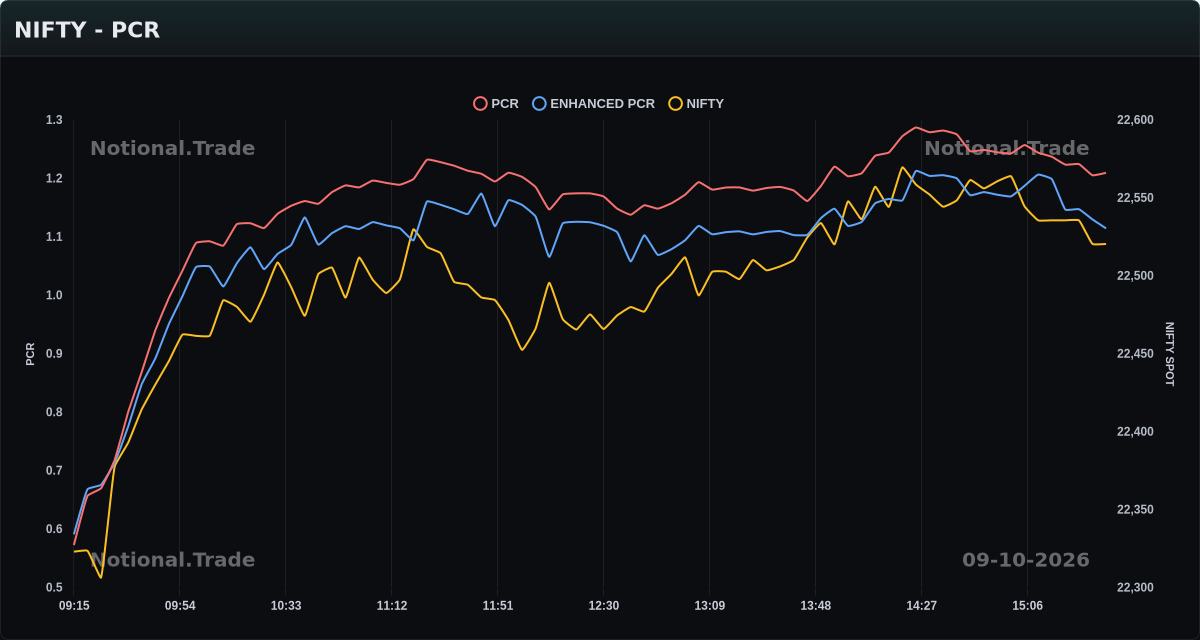The width and height of the screenshot is (1200, 640).
Task: Select the 14:27 time axis label
Action: (922, 606)
